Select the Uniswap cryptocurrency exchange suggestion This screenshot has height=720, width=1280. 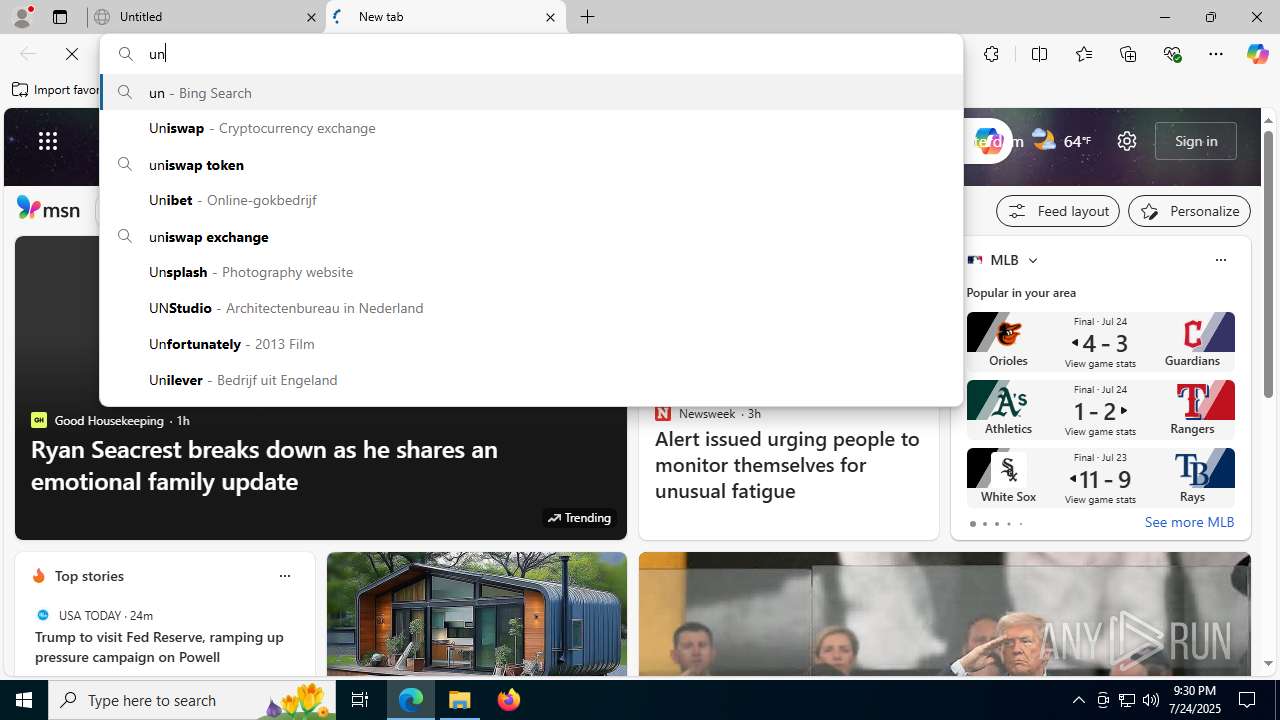click(531, 128)
